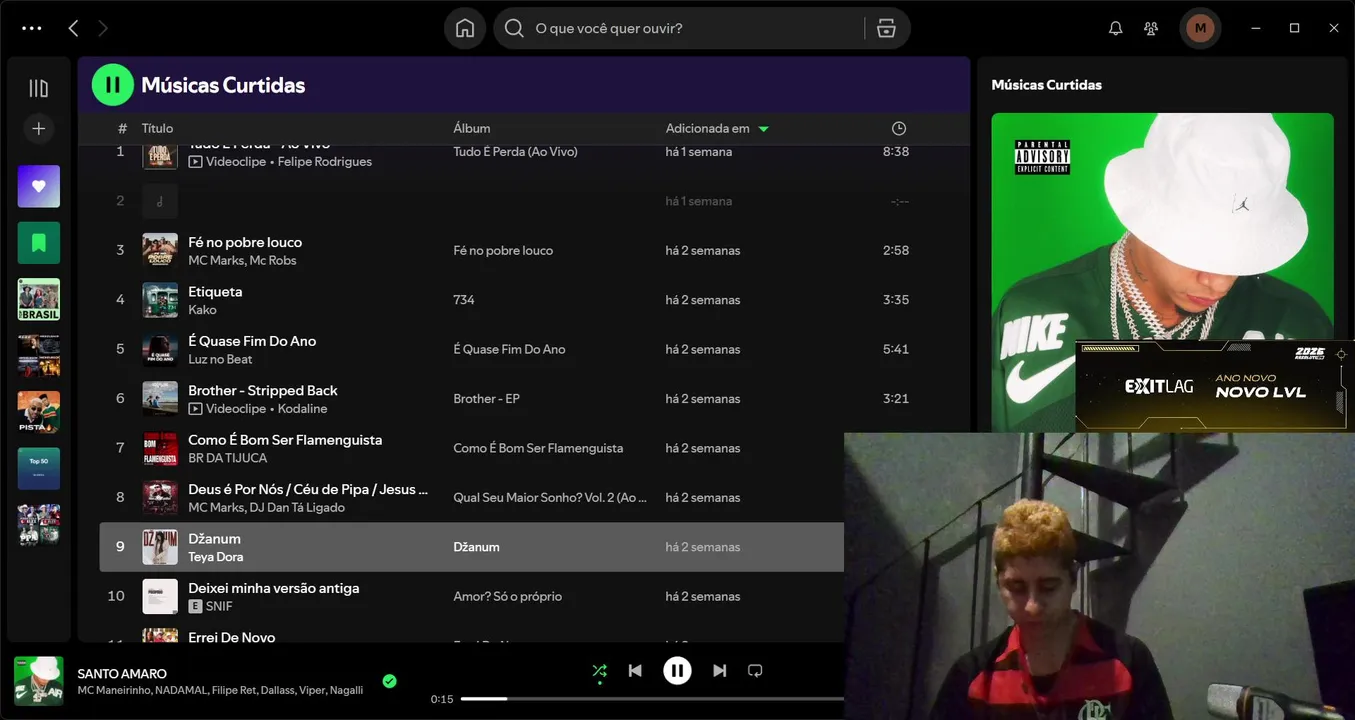
Task: Click Músicas Curtidas title in right panel
Action: coord(1046,85)
